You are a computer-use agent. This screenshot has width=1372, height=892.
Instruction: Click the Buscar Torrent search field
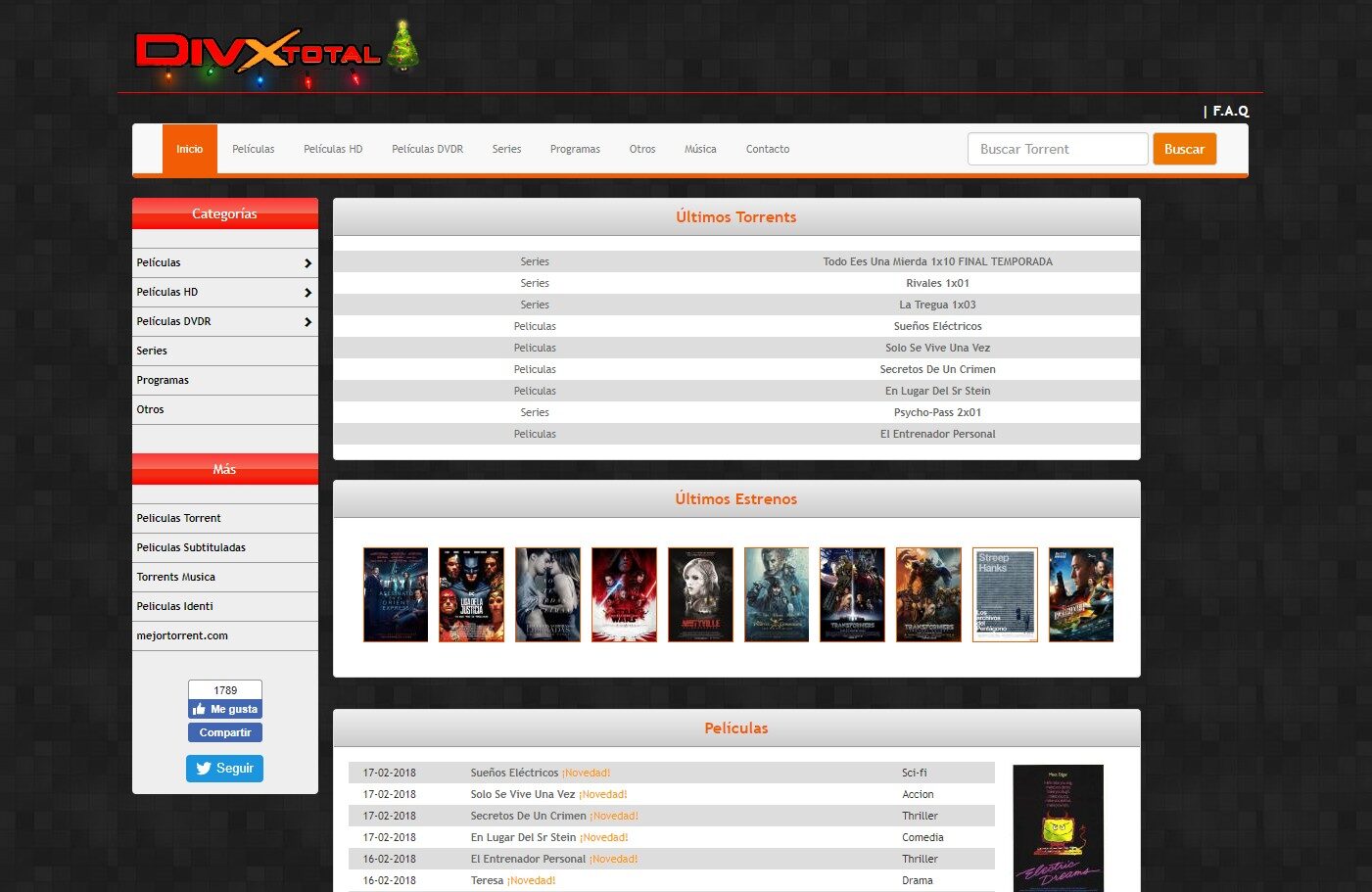coord(1057,149)
